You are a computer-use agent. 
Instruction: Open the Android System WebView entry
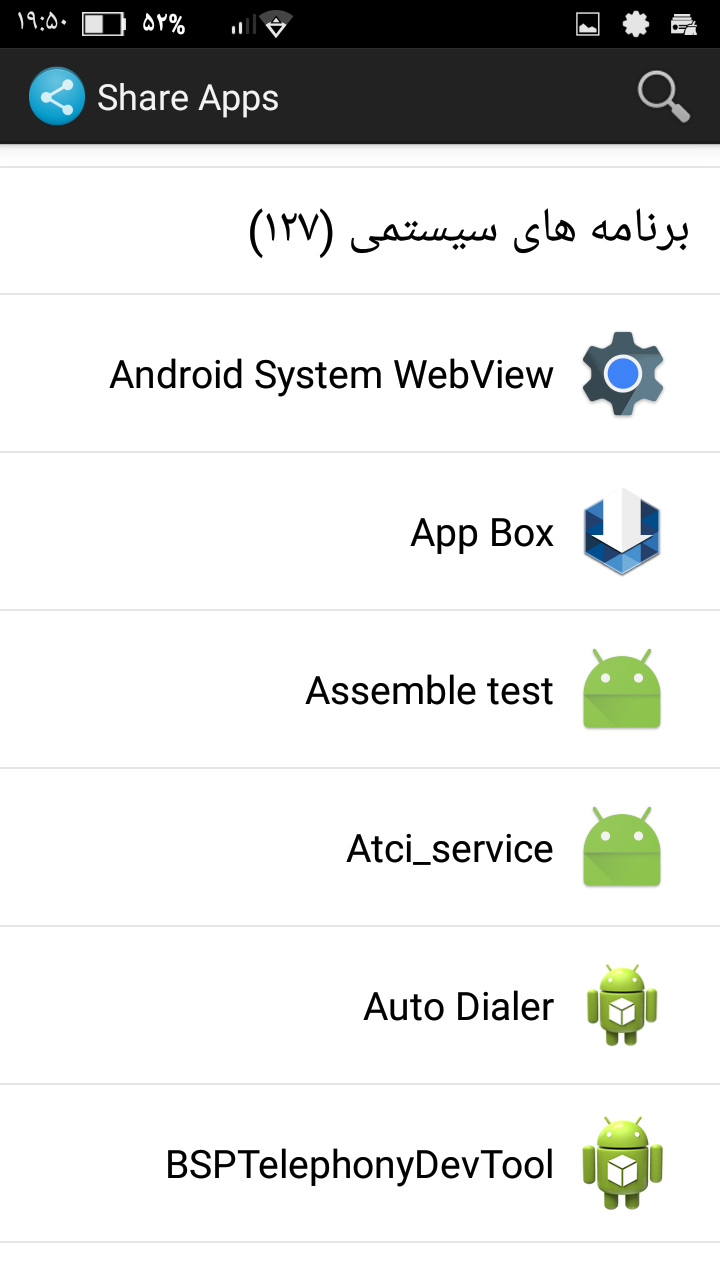360,373
